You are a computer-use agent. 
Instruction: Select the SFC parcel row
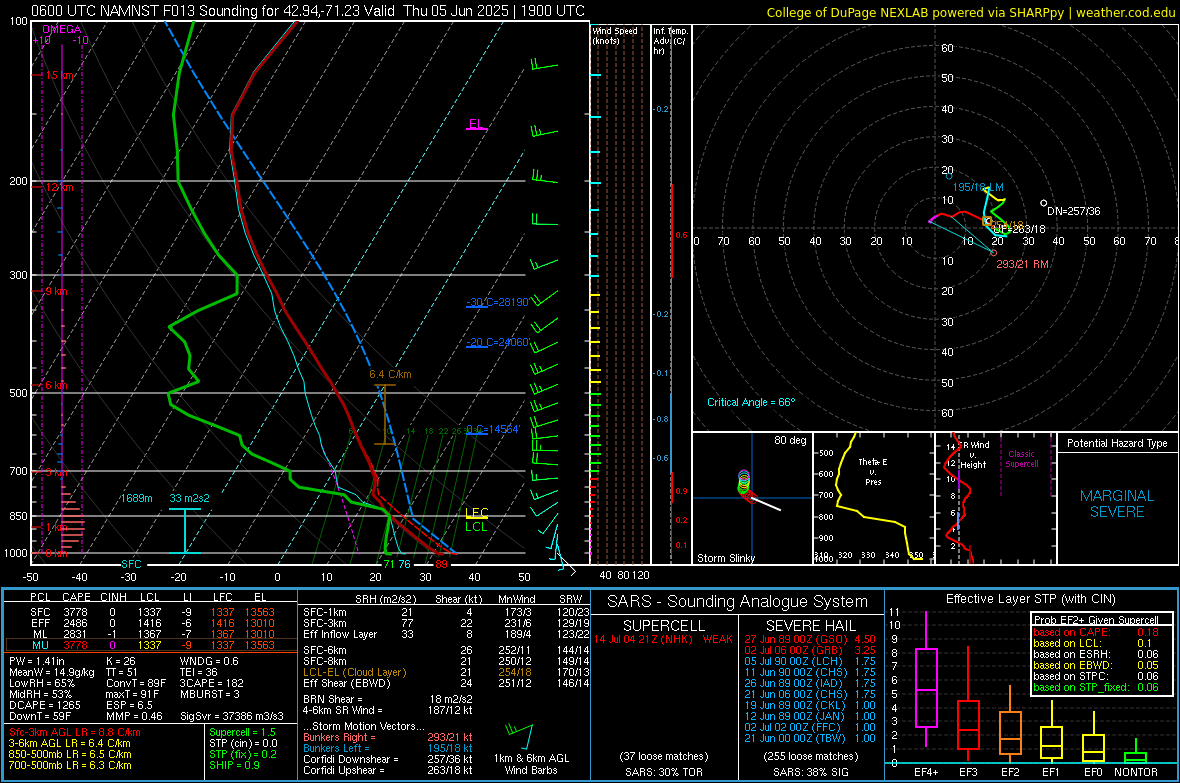(x=152, y=612)
